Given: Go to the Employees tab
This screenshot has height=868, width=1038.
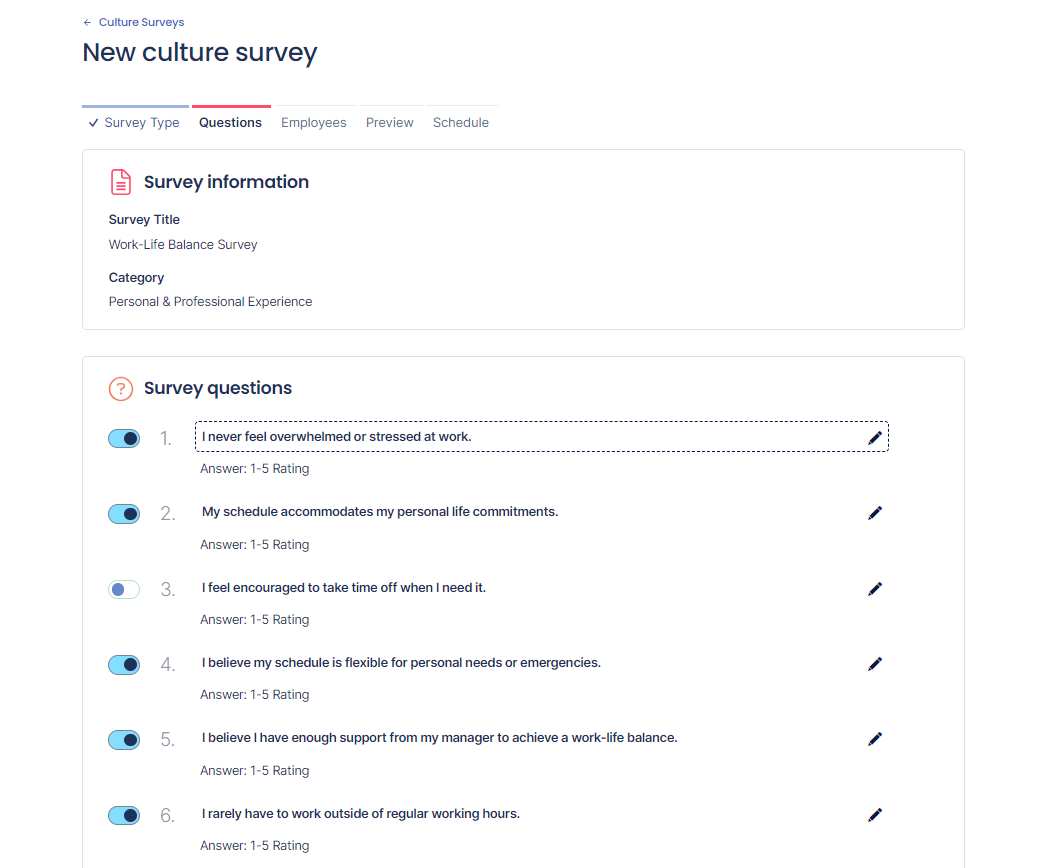Looking at the screenshot, I should (313, 122).
